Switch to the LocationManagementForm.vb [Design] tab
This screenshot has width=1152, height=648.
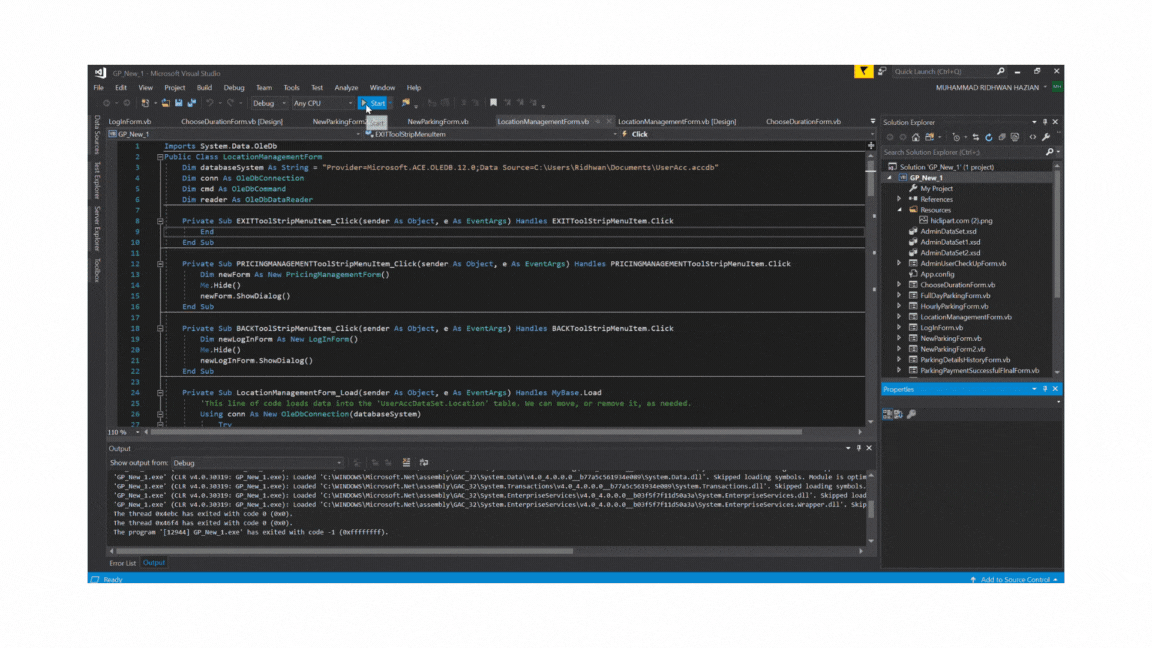pos(677,122)
